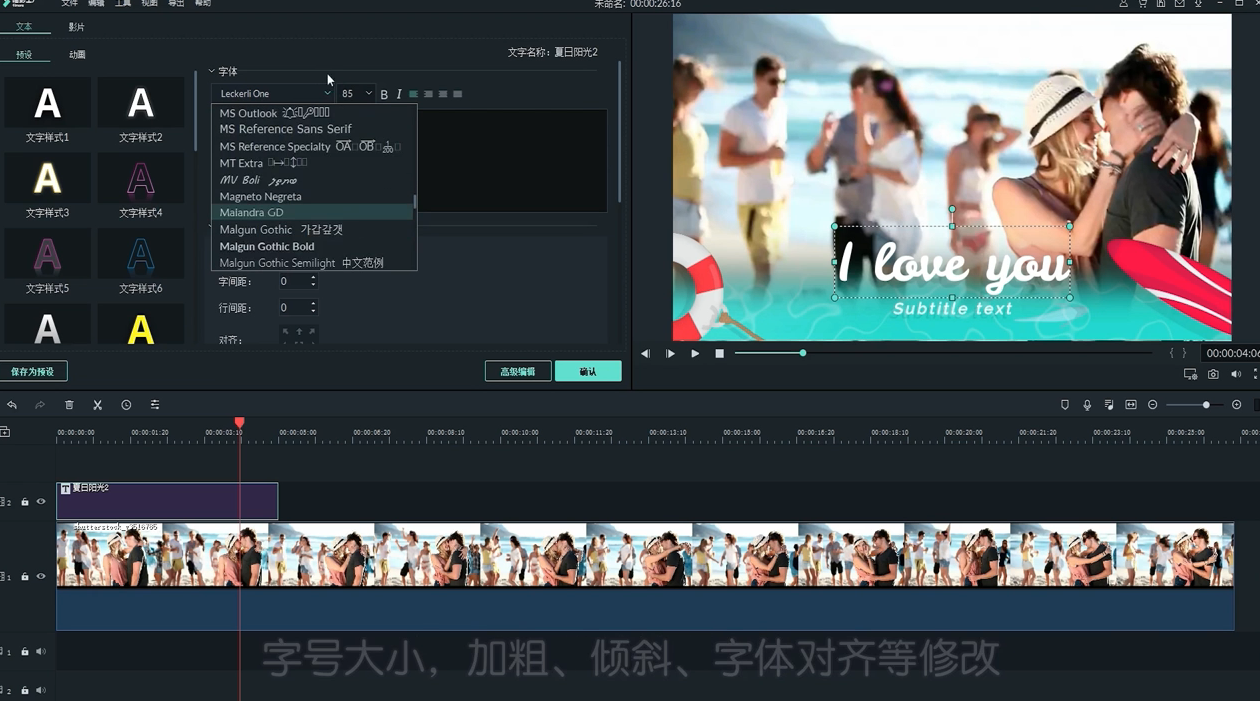This screenshot has width=1260, height=701.
Task: Click the timeline zoom slider handle
Action: (1206, 405)
